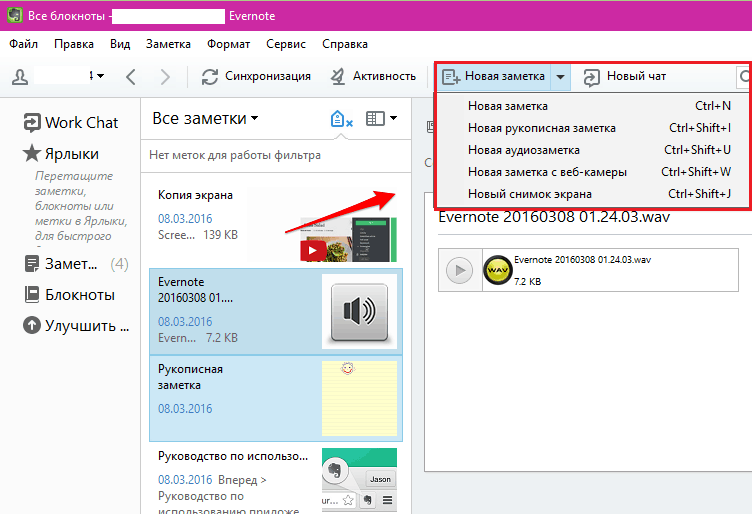The width and height of the screenshot is (752, 514).
Task: Choose Новая заметка с веб-камеры
Action: (x=593, y=172)
